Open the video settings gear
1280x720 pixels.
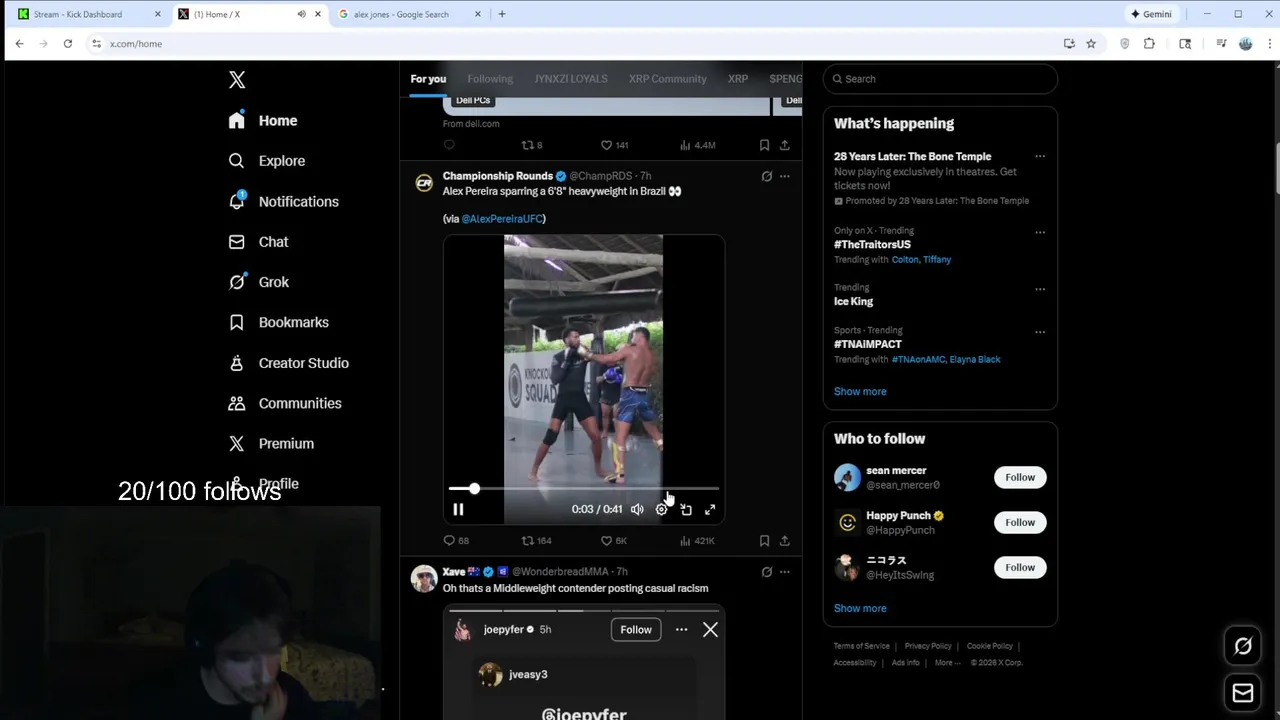(x=661, y=510)
